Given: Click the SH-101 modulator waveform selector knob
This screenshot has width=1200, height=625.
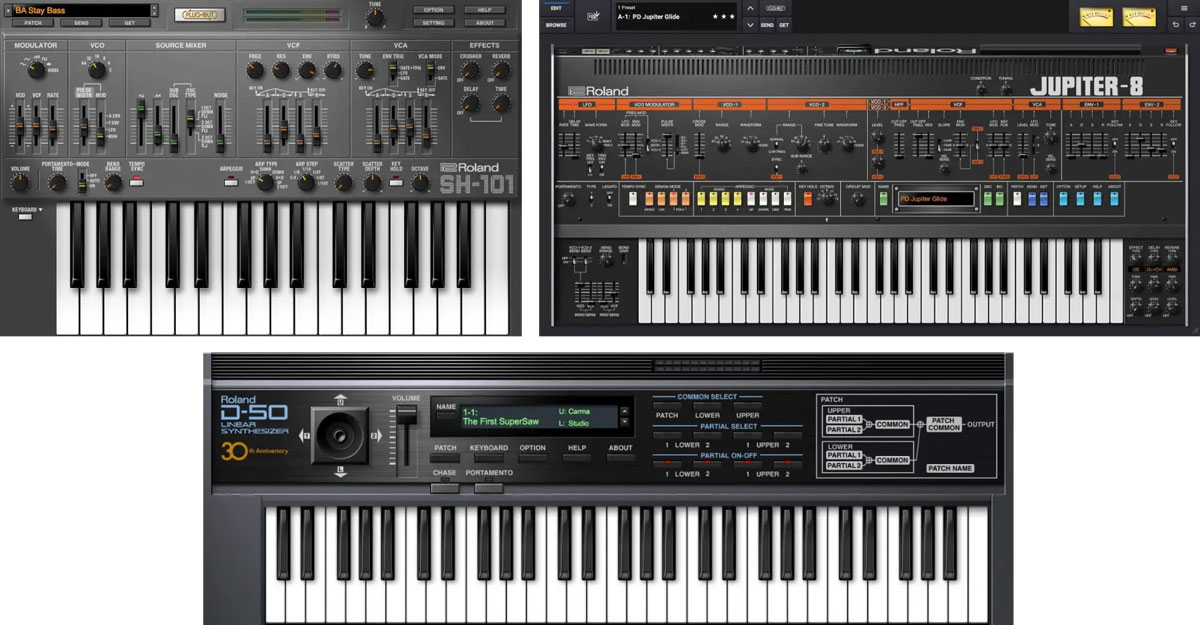Looking at the screenshot, I should [36, 69].
